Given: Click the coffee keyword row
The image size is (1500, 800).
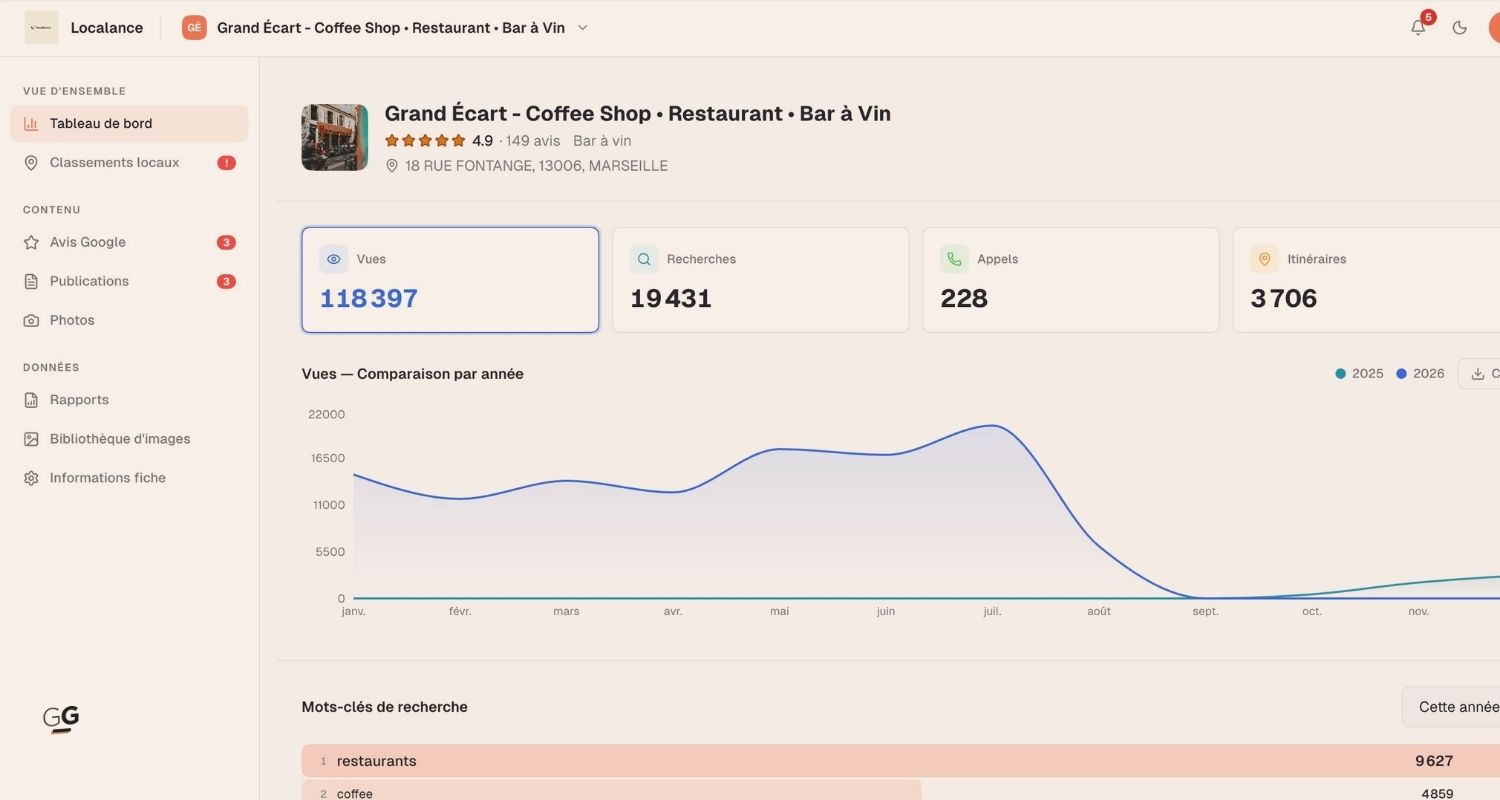Looking at the screenshot, I should point(901,791).
